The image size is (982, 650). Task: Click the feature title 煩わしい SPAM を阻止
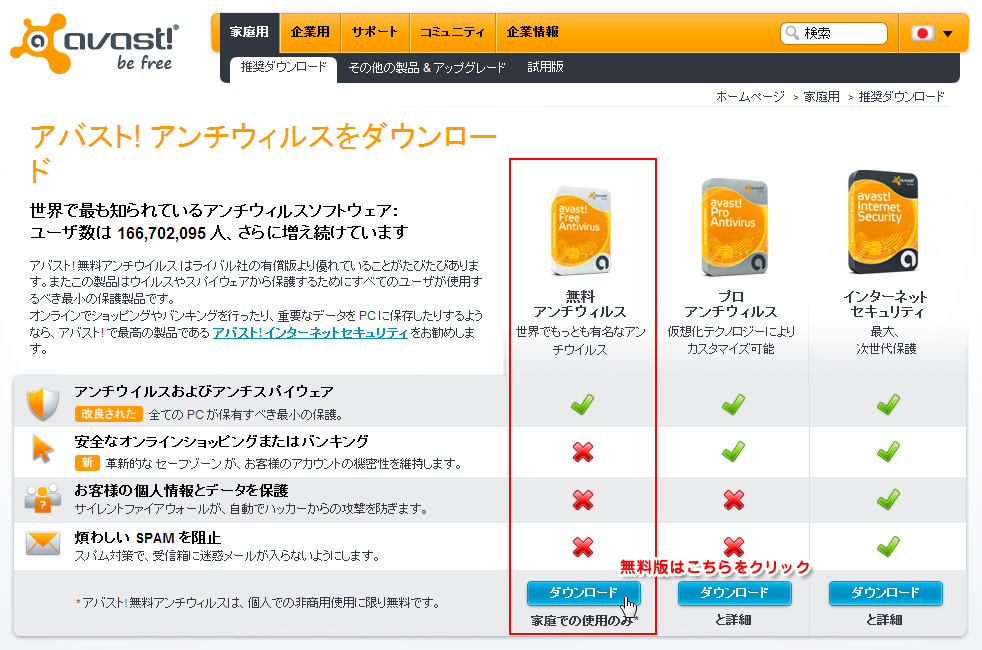click(148, 538)
